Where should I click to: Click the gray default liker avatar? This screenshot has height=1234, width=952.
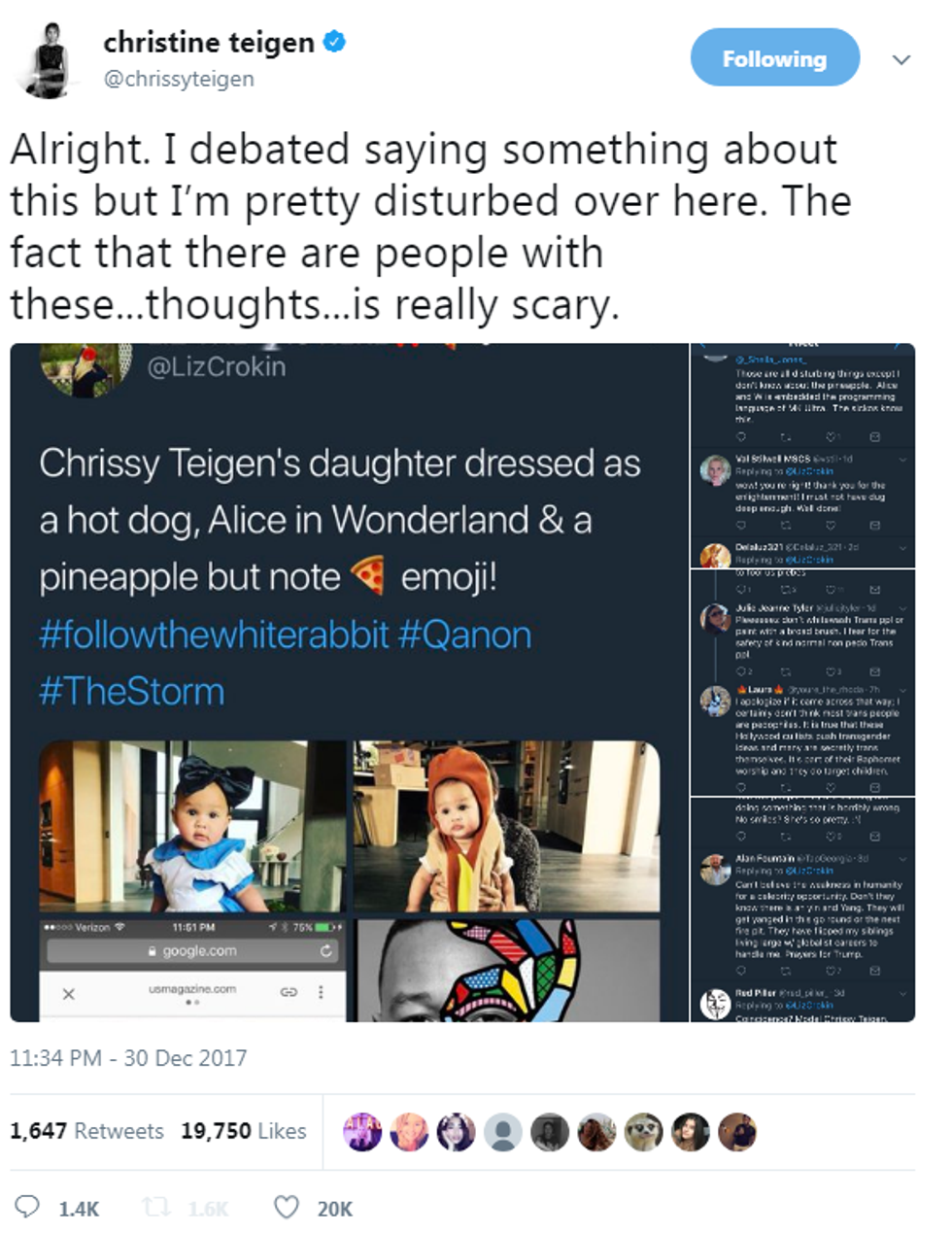pyautogui.click(x=502, y=1132)
